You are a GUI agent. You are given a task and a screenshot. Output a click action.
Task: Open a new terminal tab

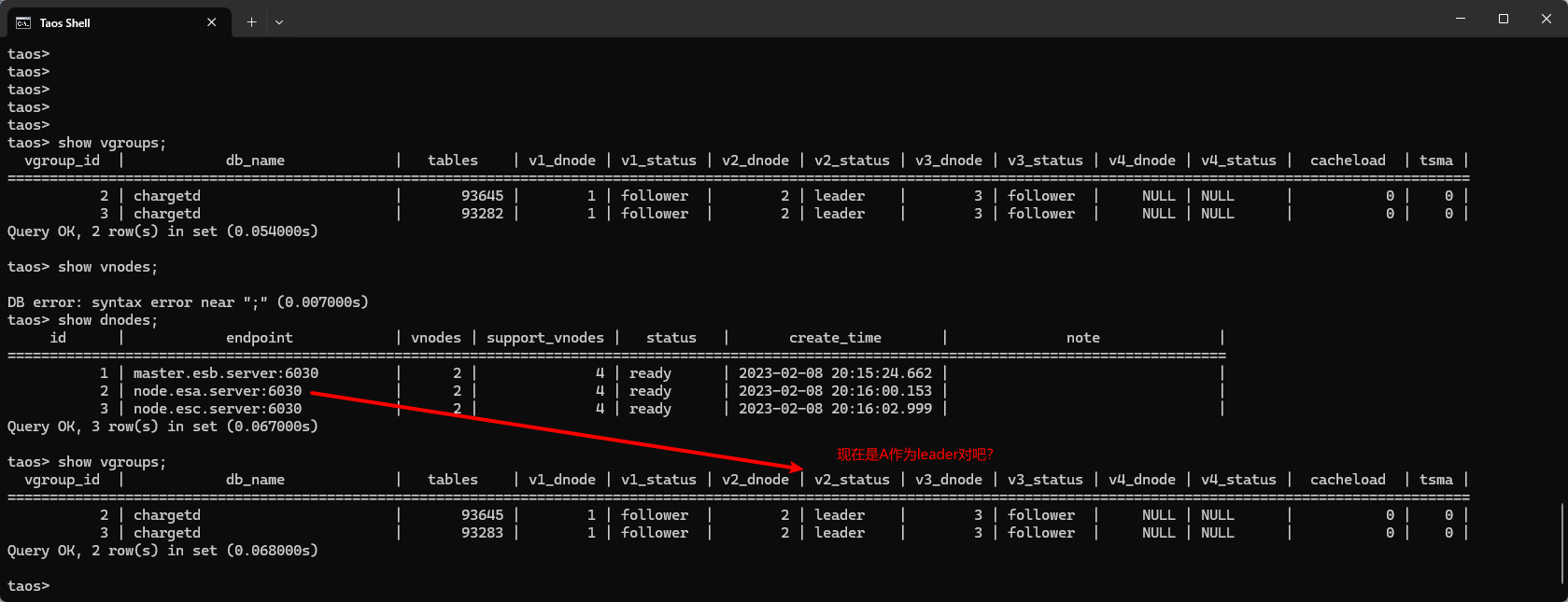coord(251,22)
